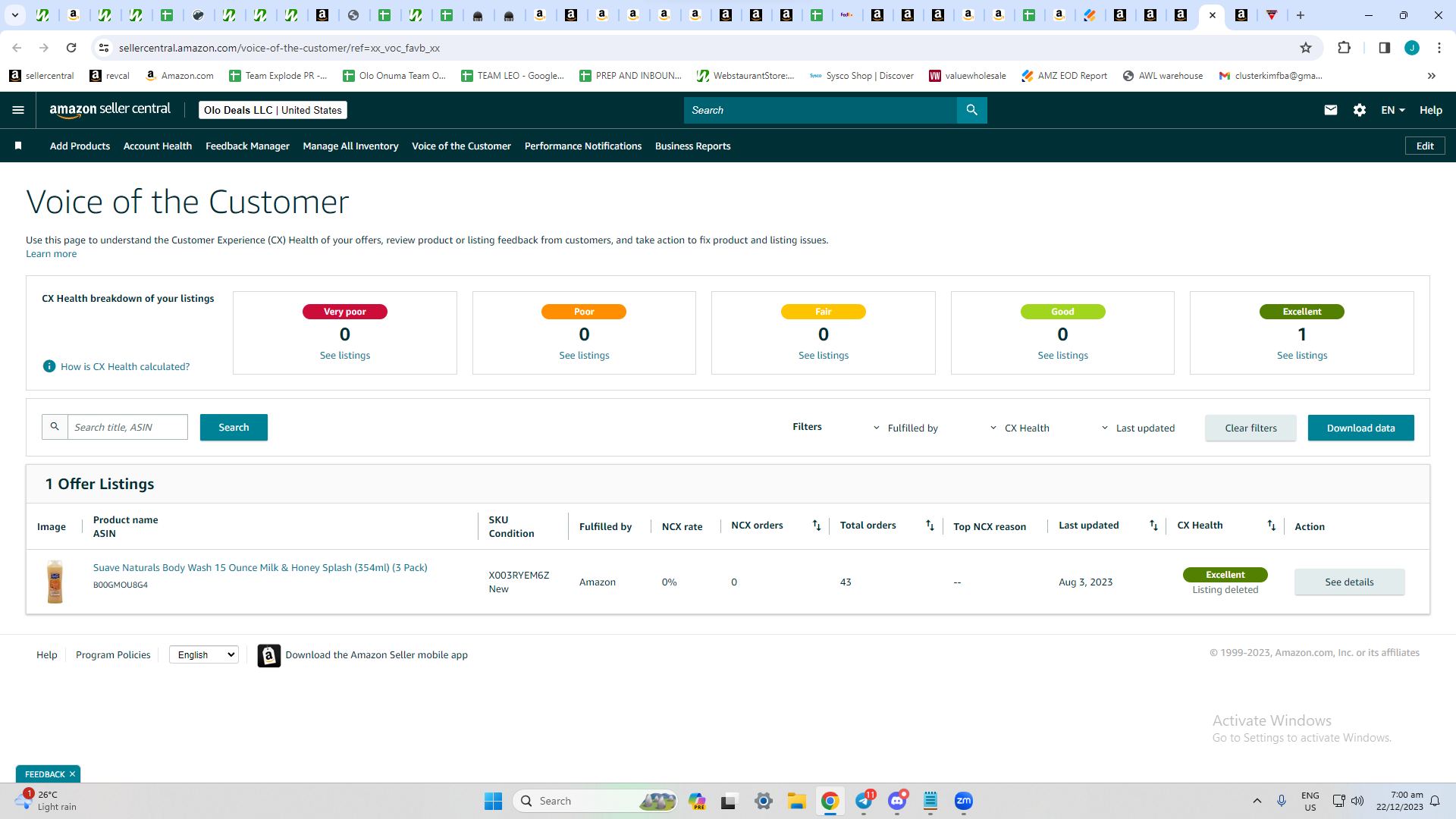Click Download data
This screenshot has width=1456, height=819.
[1360, 428]
